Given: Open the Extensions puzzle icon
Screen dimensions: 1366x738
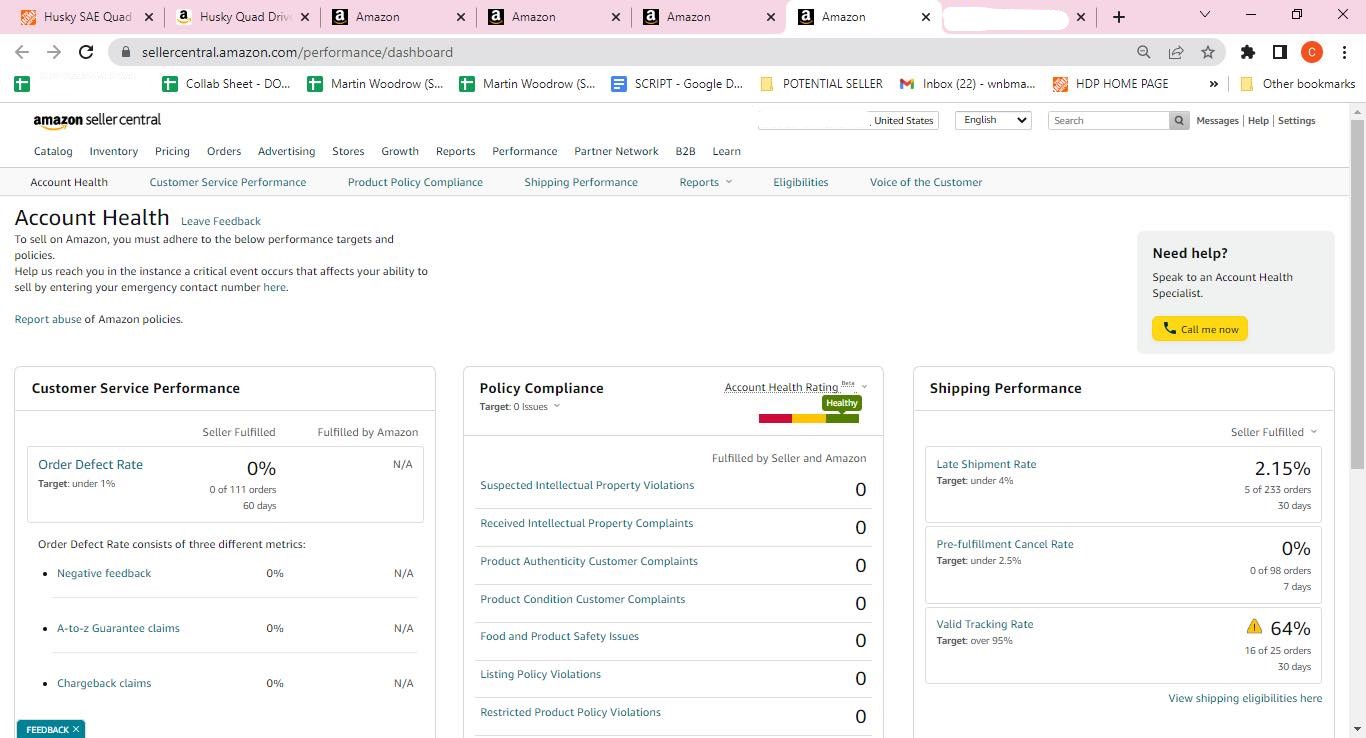Looking at the screenshot, I should point(1248,52).
